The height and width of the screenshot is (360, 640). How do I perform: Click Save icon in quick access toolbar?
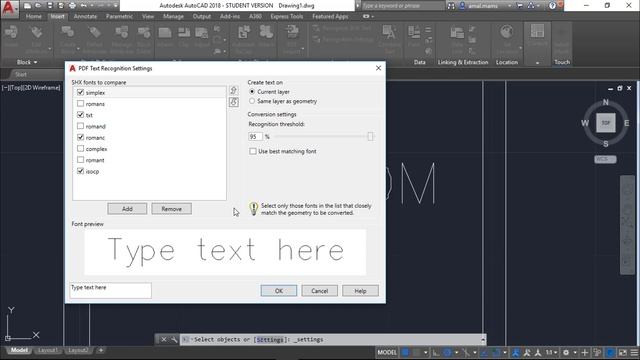[x=49, y=6]
